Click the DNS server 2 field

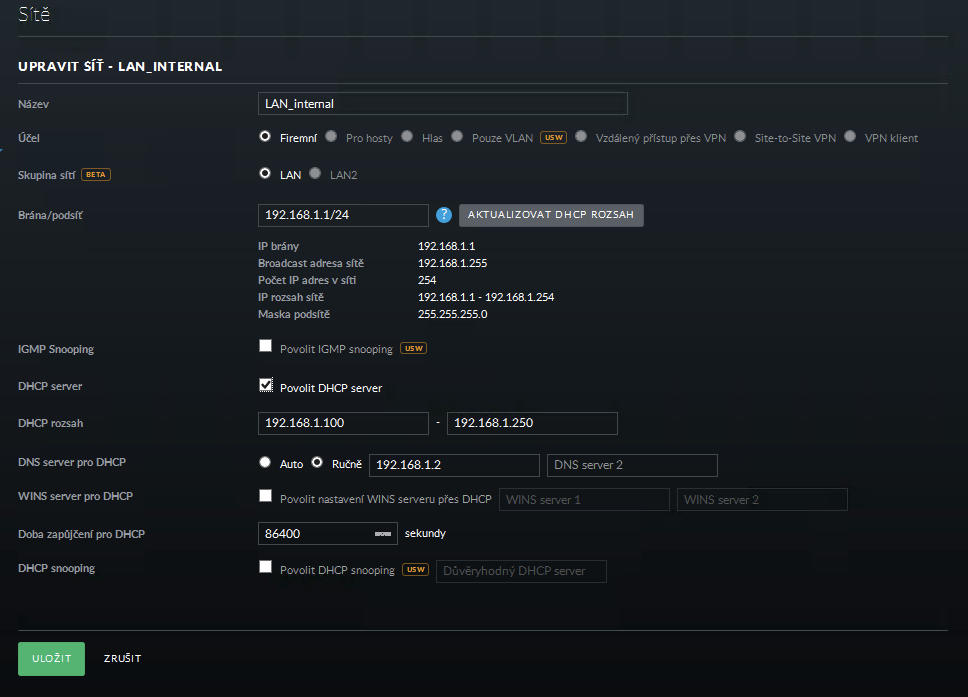click(x=632, y=465)
